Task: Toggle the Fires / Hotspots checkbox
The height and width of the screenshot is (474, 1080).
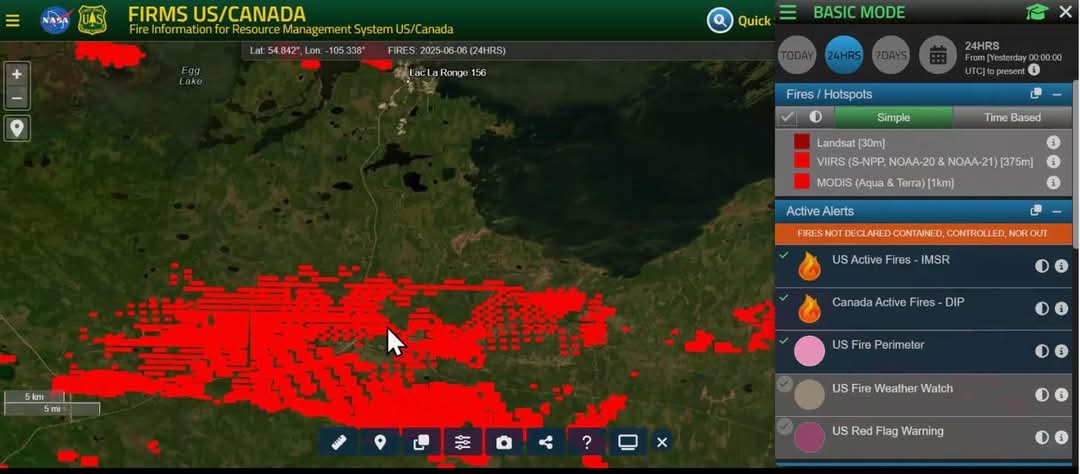Action: point(787,118)
